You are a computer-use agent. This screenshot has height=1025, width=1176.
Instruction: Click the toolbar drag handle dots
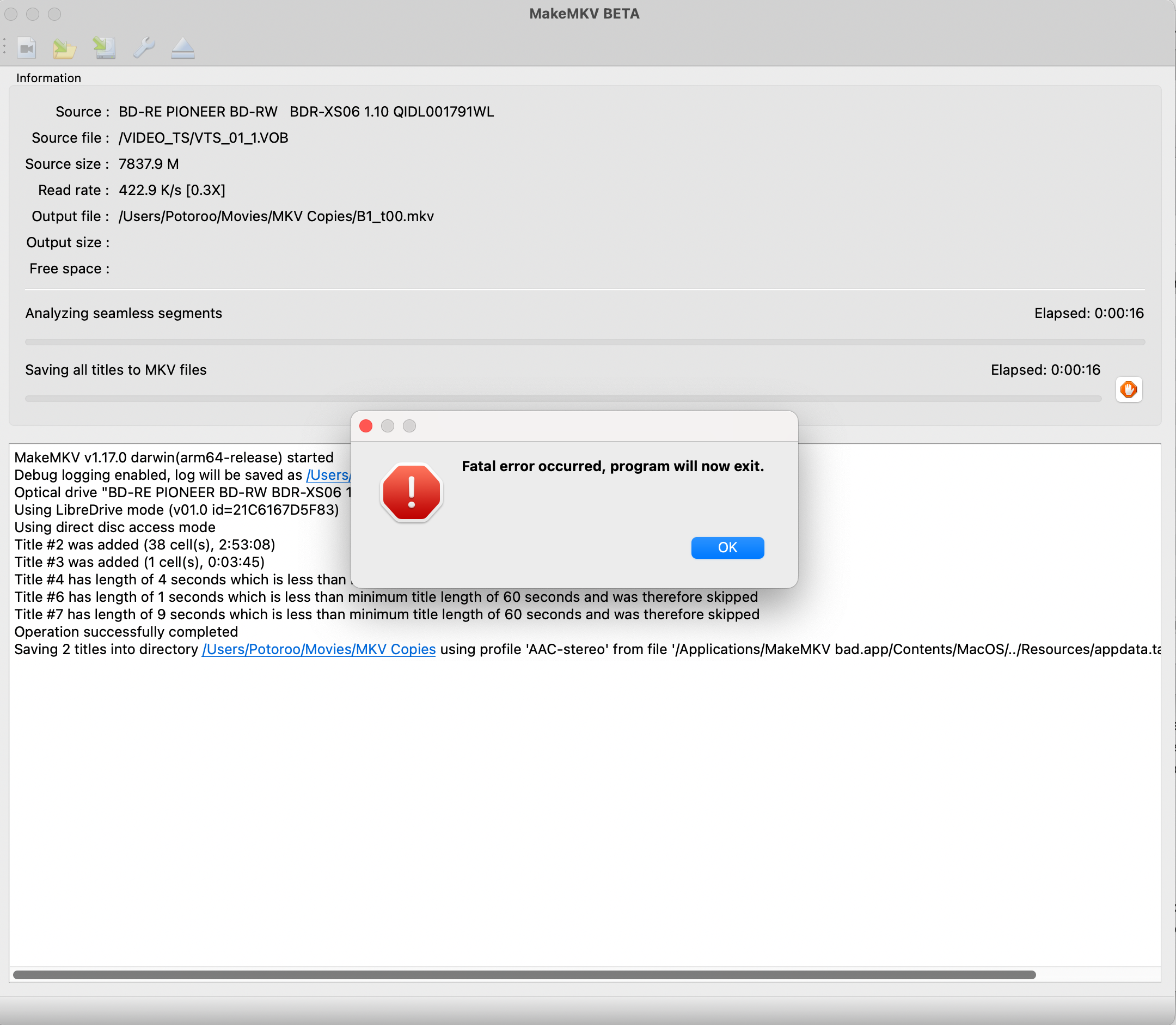4,46
